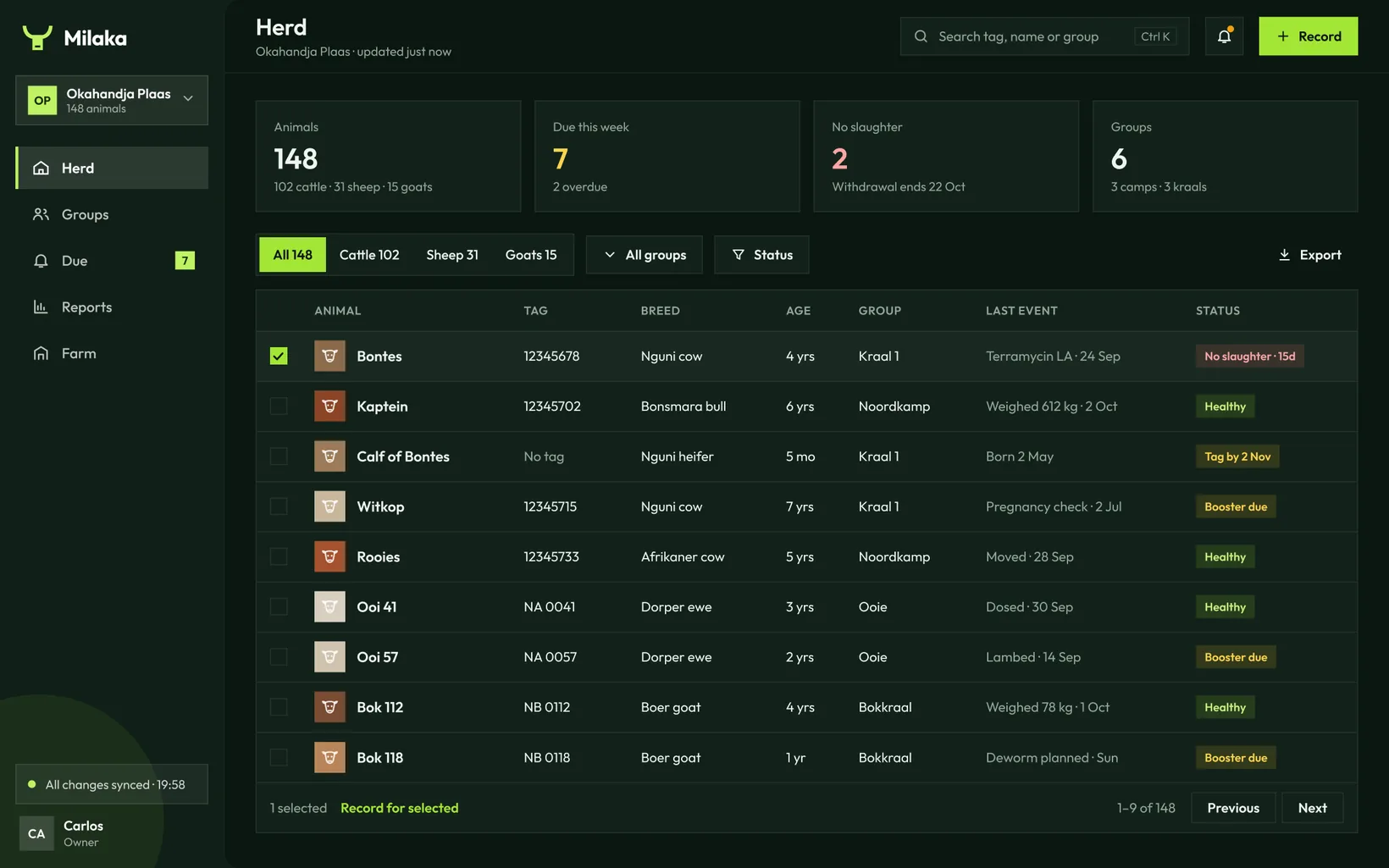Click the Export download icon
The width and height of the screenshot is (1389, 868).
(x=1284, y=255)
